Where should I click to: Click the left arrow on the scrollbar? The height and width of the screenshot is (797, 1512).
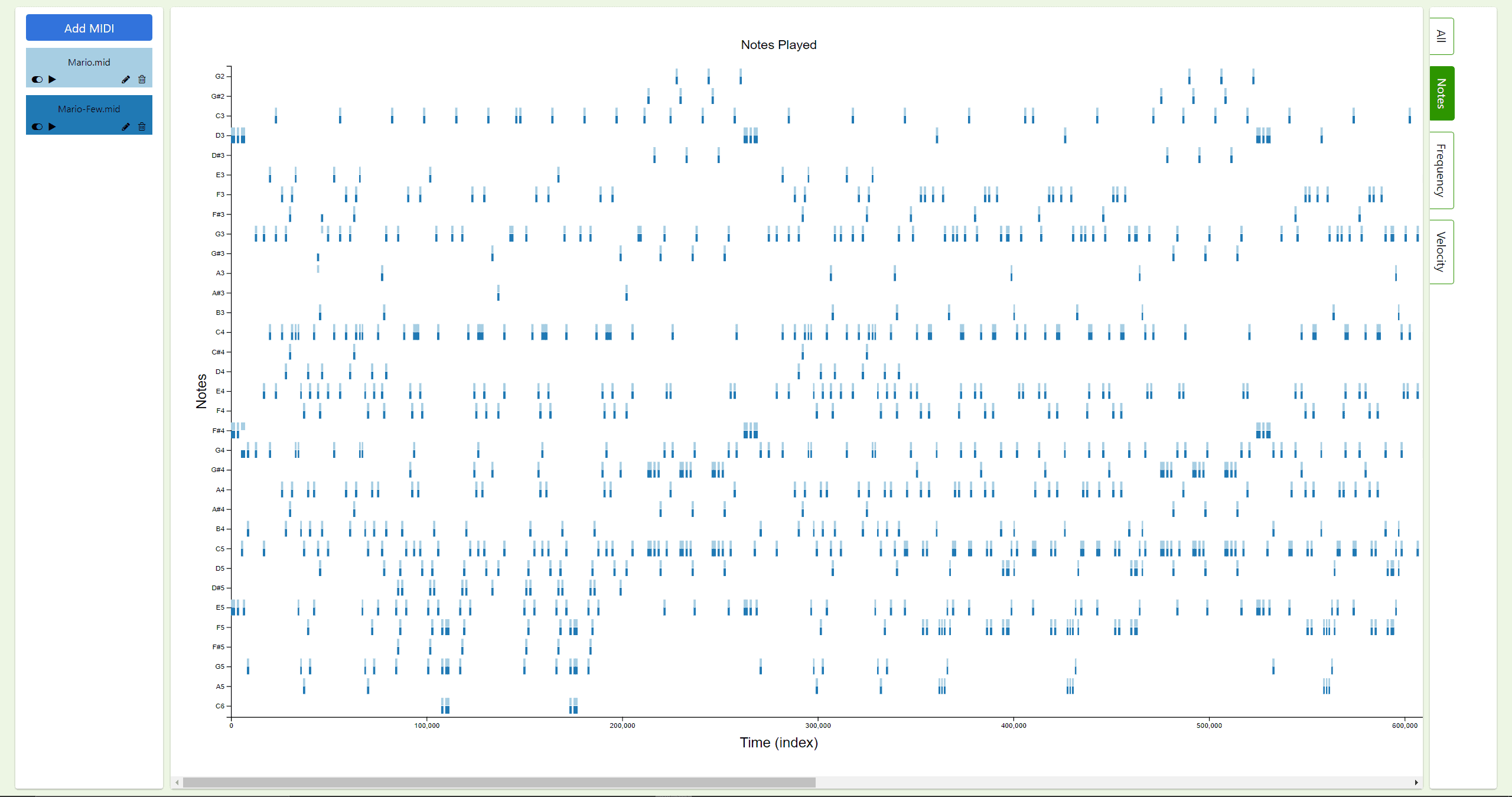point(175,782)
